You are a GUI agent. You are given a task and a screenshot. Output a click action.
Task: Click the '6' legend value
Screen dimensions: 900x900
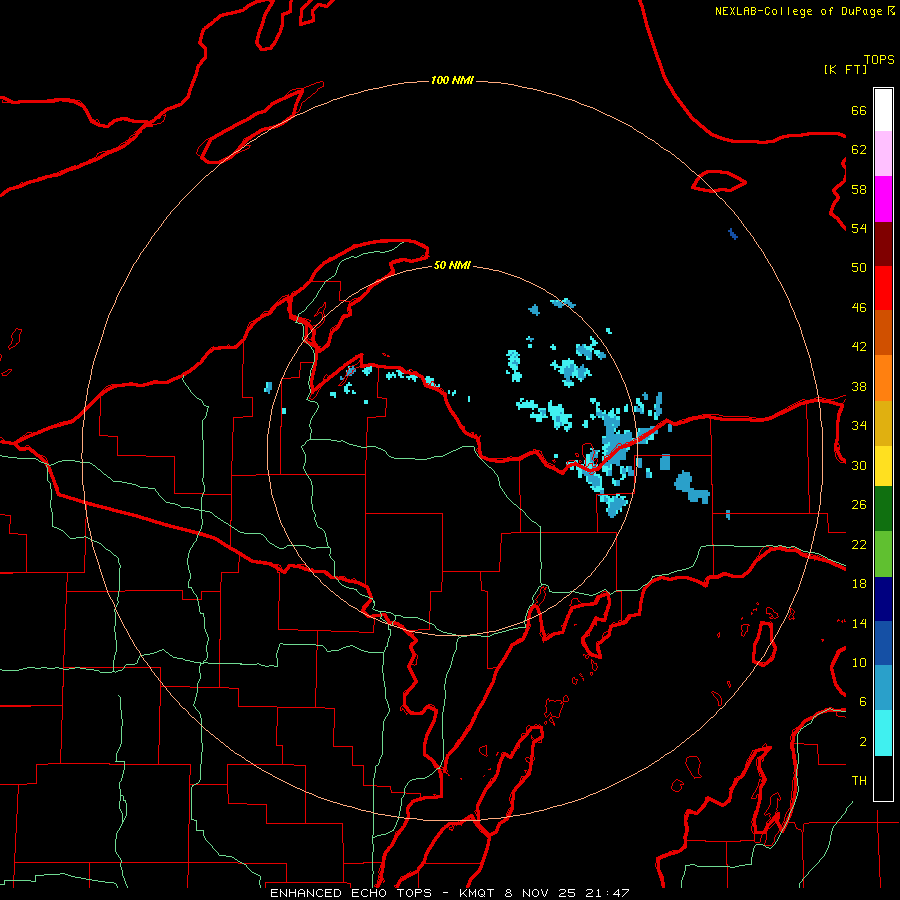tap(862, 702)
